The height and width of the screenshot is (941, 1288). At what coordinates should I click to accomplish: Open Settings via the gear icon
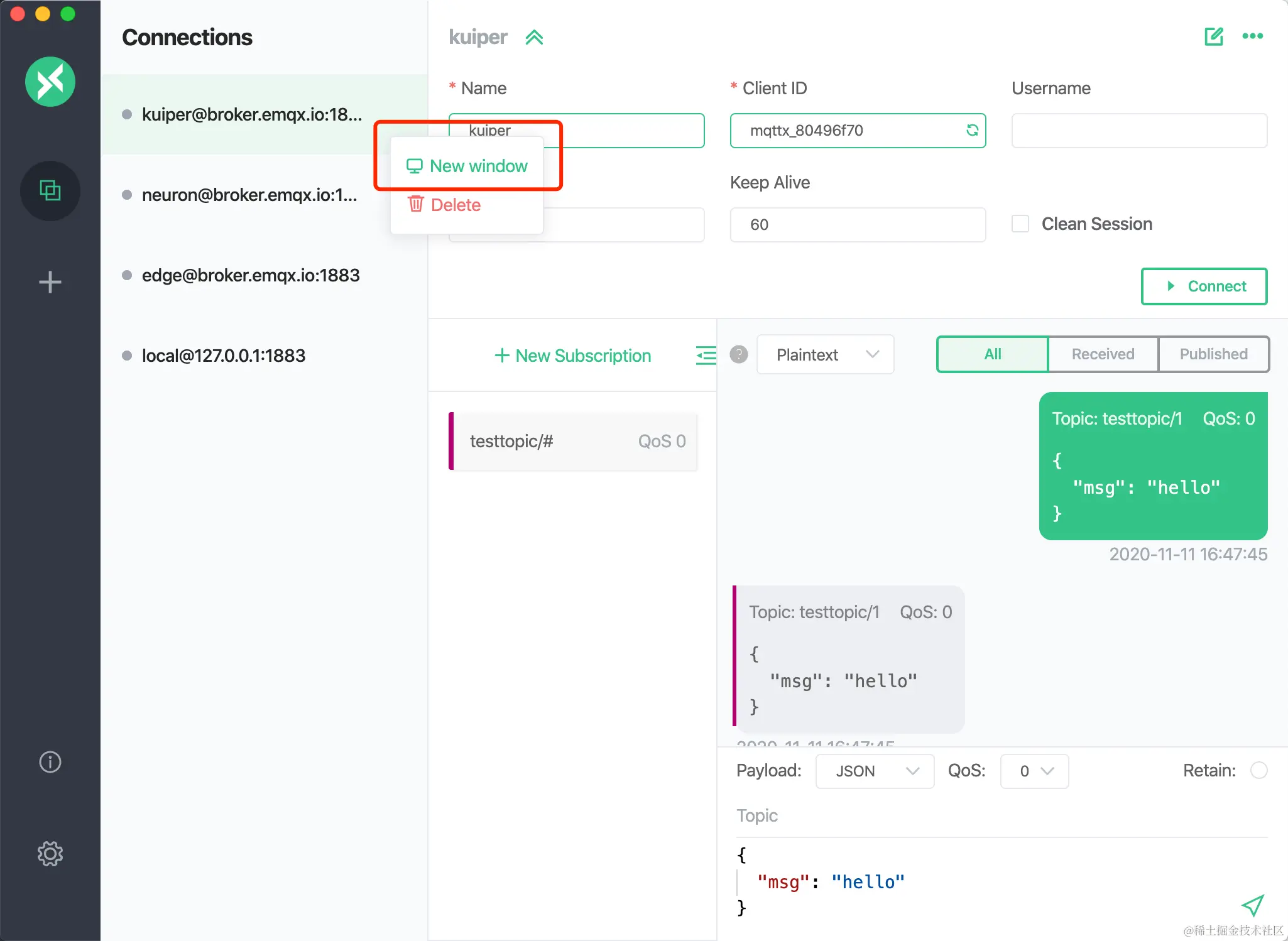[x=50, y=854]
